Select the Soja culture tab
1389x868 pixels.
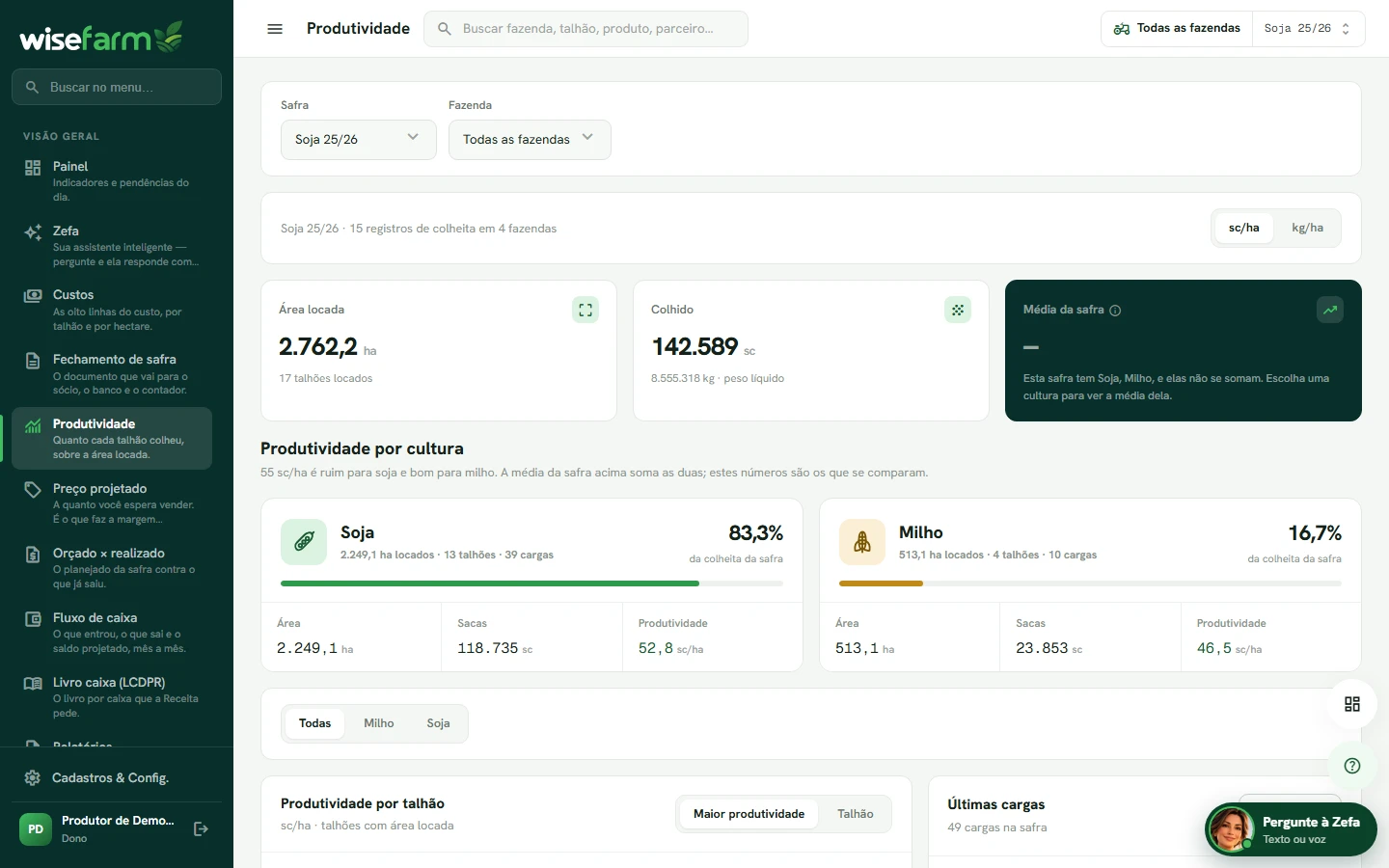[438, 723]
